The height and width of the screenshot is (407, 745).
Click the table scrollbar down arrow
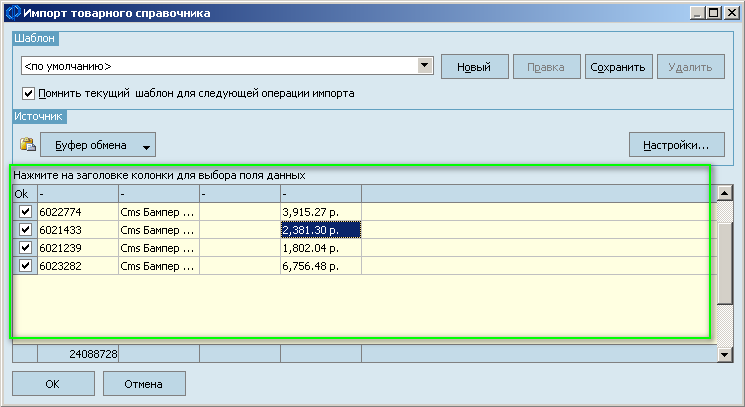point(724,354)
